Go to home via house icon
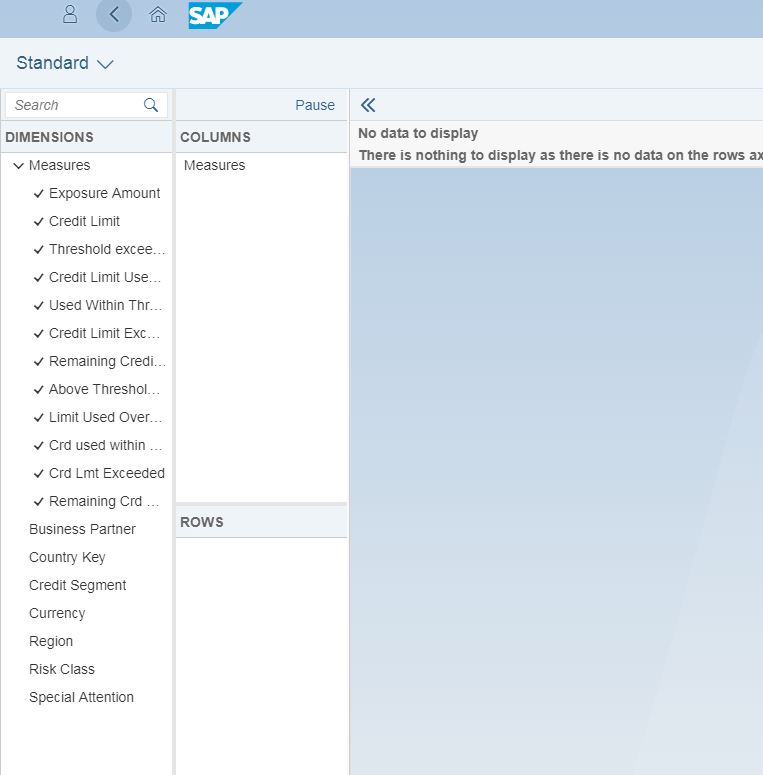 [158, 14]
